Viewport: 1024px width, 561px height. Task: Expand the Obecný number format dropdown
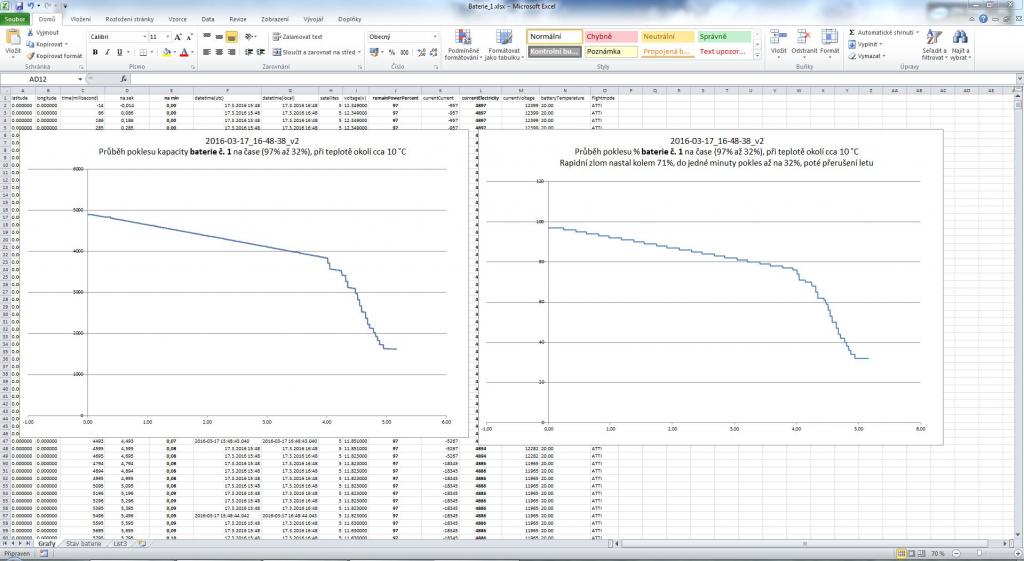pyautogui.click(x=435, y=37)
